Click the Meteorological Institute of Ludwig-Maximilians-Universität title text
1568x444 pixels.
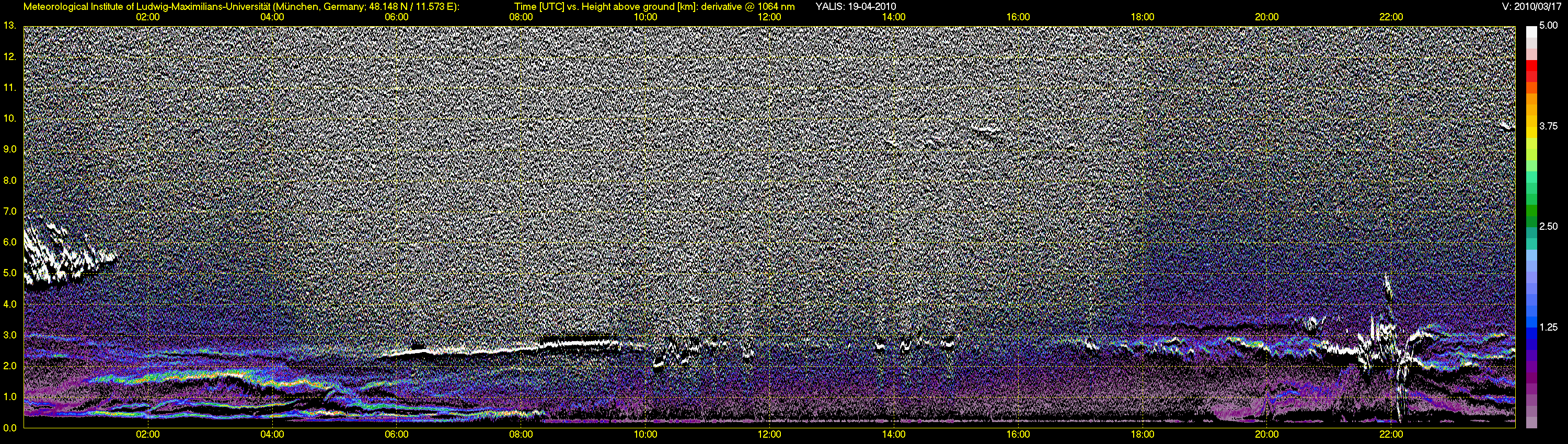pos(241,7)
